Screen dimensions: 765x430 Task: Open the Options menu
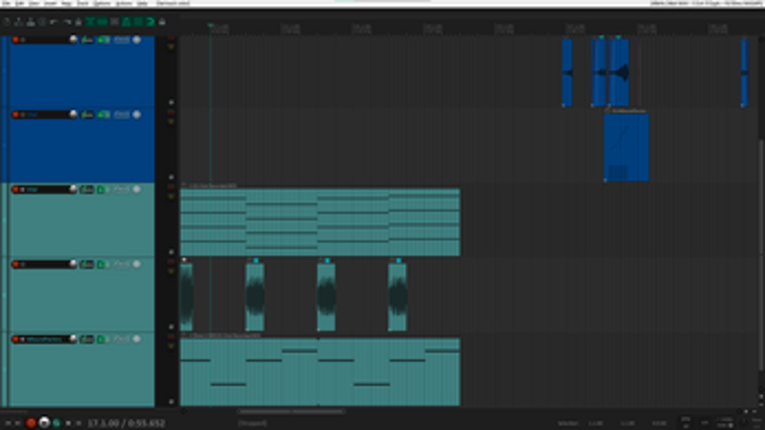pyautogui.click(x=101, y=3)
